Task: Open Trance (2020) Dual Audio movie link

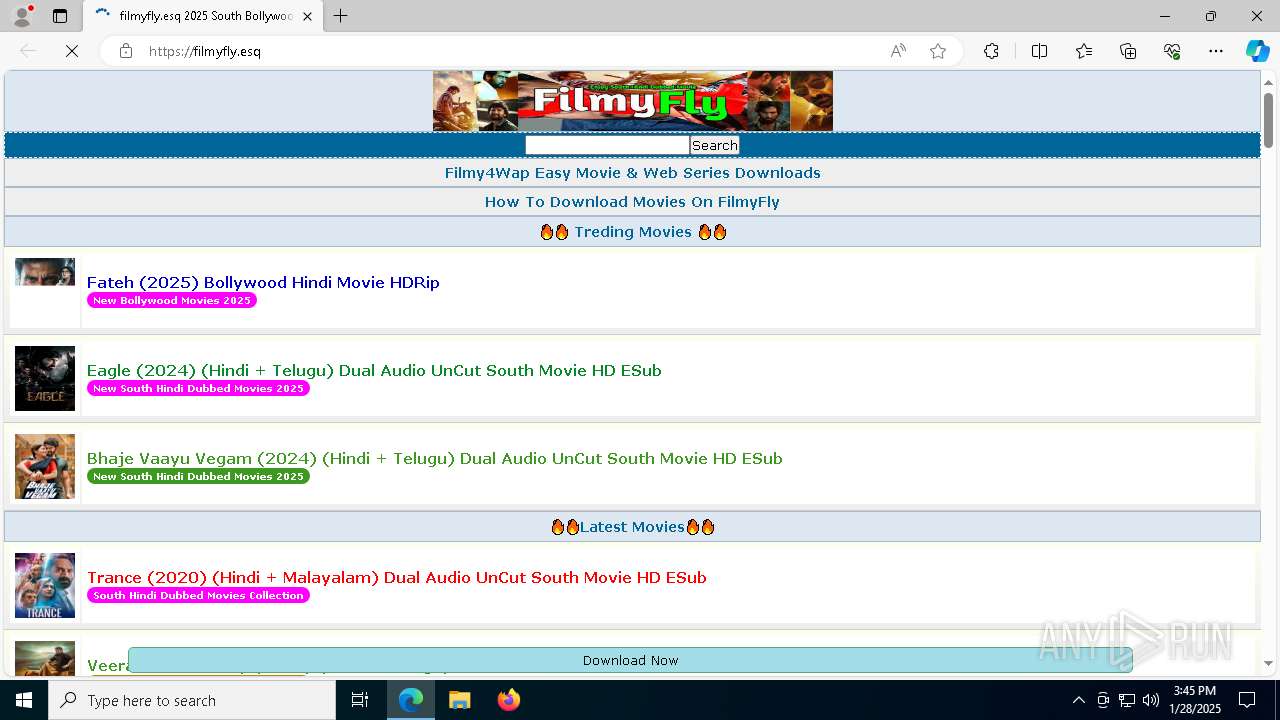Action: [x=396, y=578]
